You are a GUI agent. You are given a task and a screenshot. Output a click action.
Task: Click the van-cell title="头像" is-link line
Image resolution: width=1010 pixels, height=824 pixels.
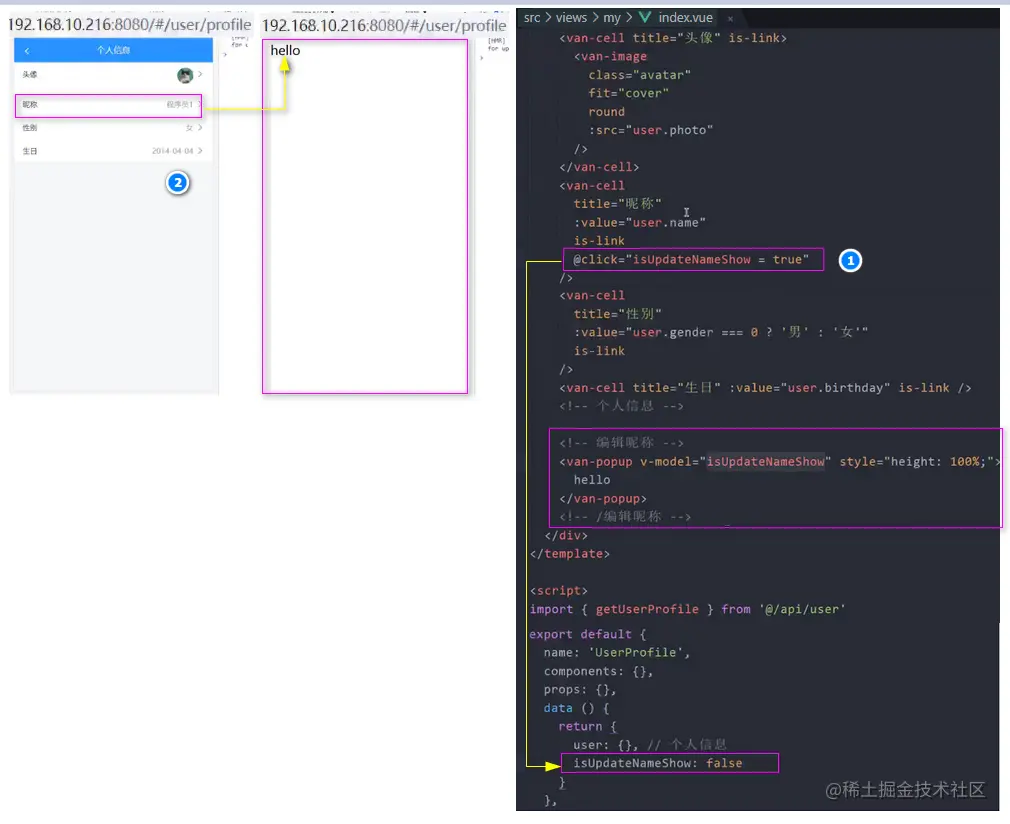point(672,38)
